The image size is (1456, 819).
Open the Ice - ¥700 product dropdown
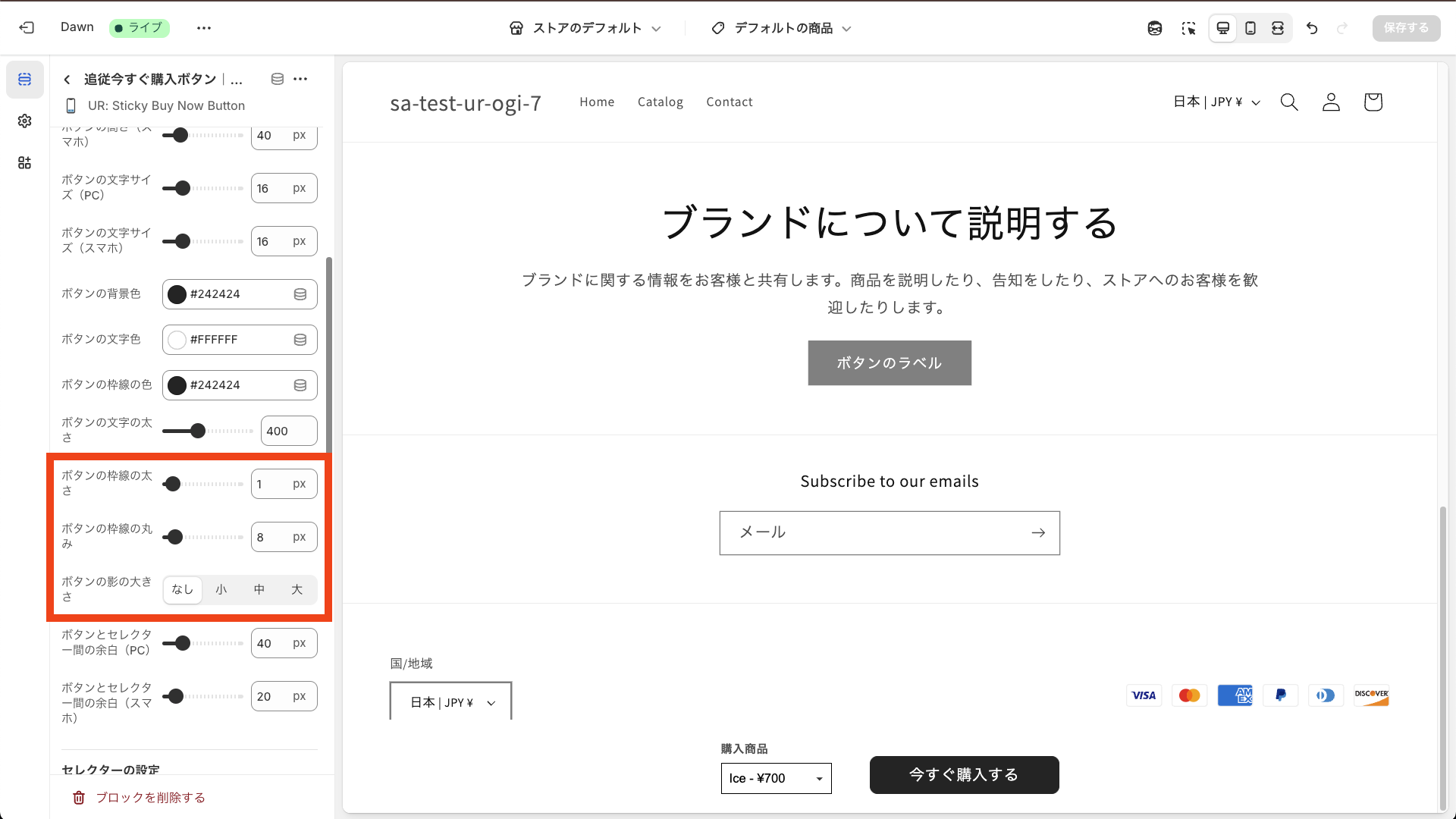[x=775, y=778]
